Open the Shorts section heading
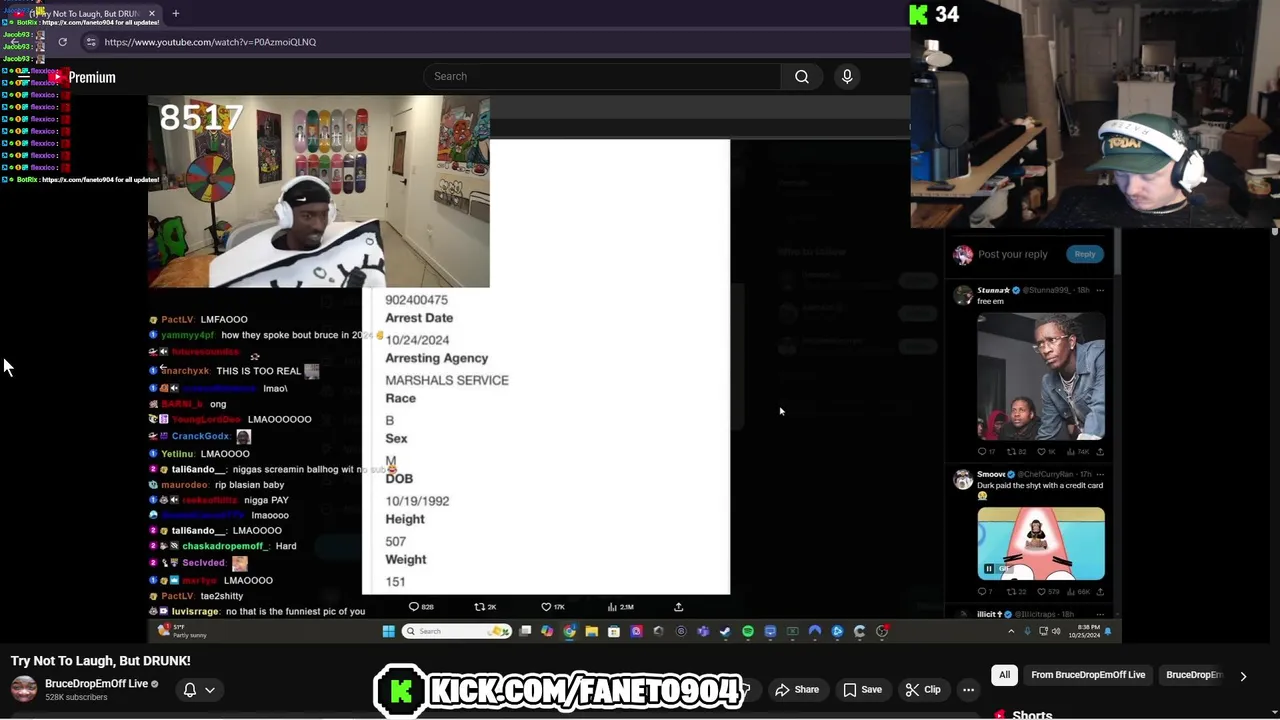 1032,715
